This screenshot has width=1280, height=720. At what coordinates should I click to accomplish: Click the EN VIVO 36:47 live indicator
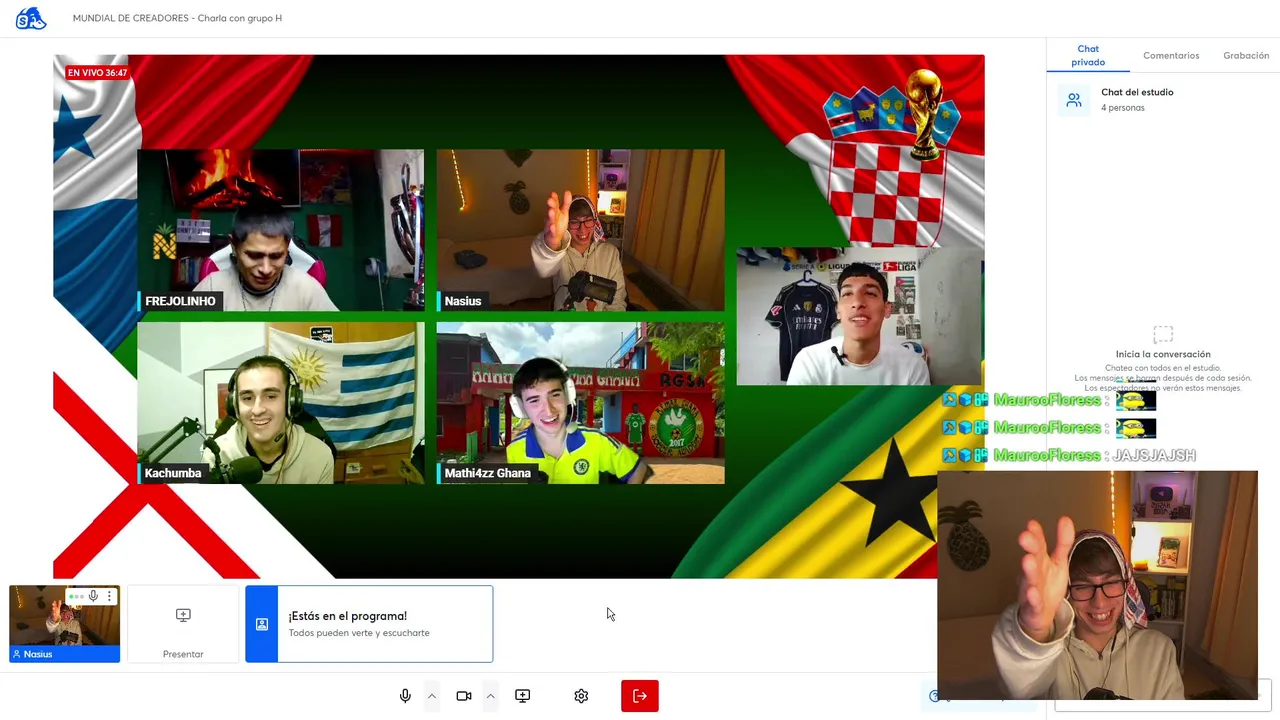coord(97,73)
